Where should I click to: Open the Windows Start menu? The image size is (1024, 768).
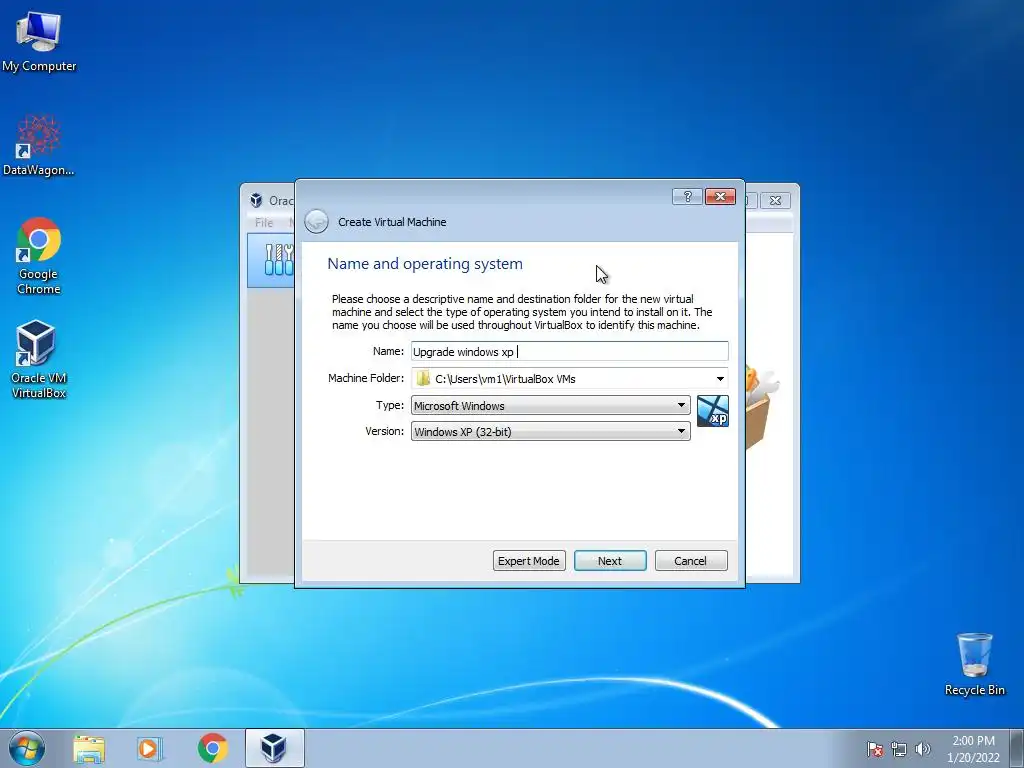click(27, 748)
